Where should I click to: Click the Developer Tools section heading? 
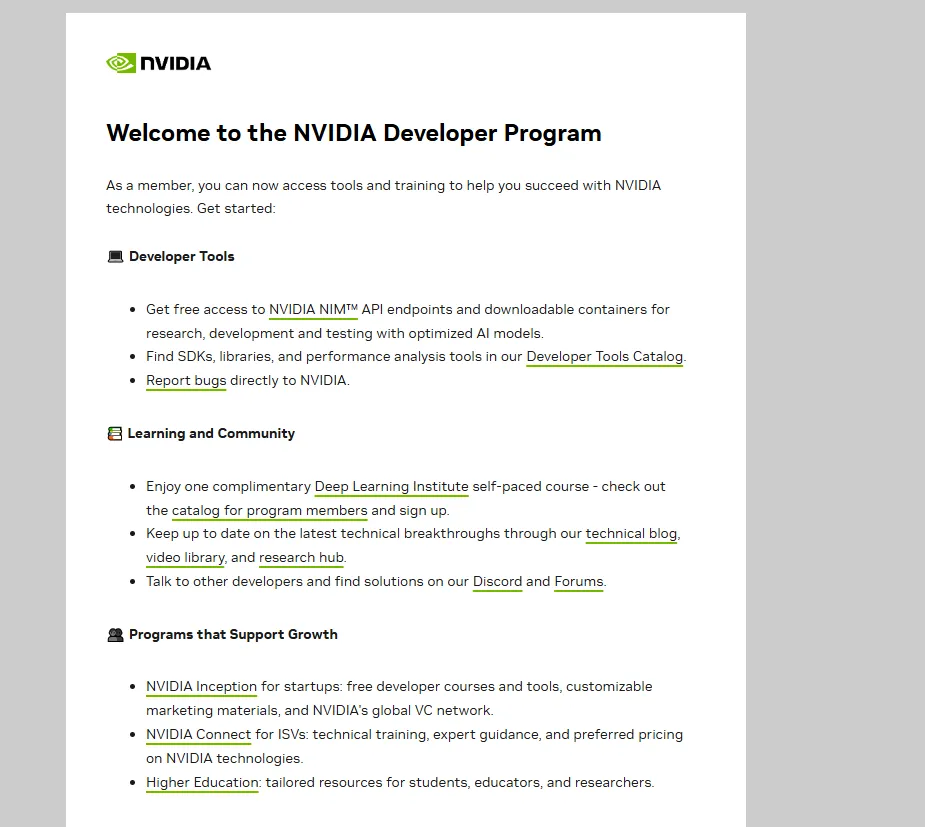[x=182, y=257]
